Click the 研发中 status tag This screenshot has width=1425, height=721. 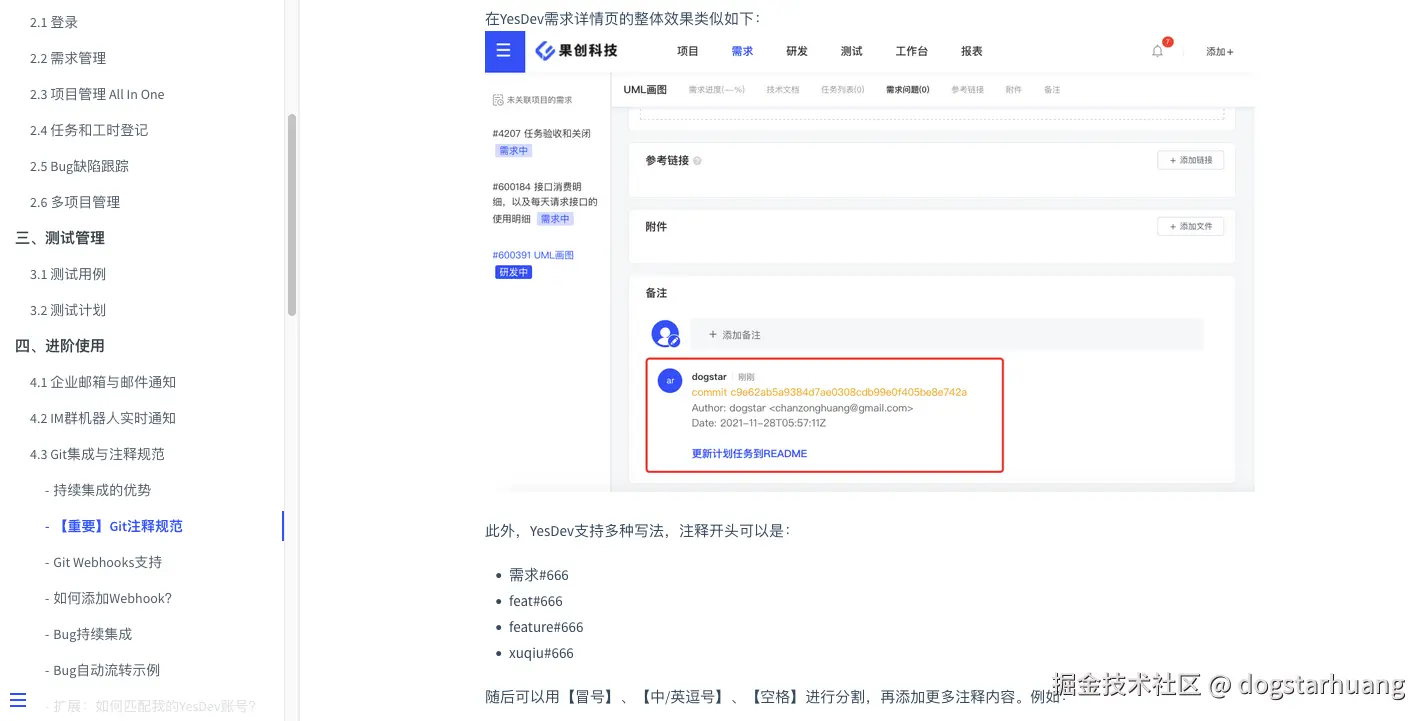point(514,272)
